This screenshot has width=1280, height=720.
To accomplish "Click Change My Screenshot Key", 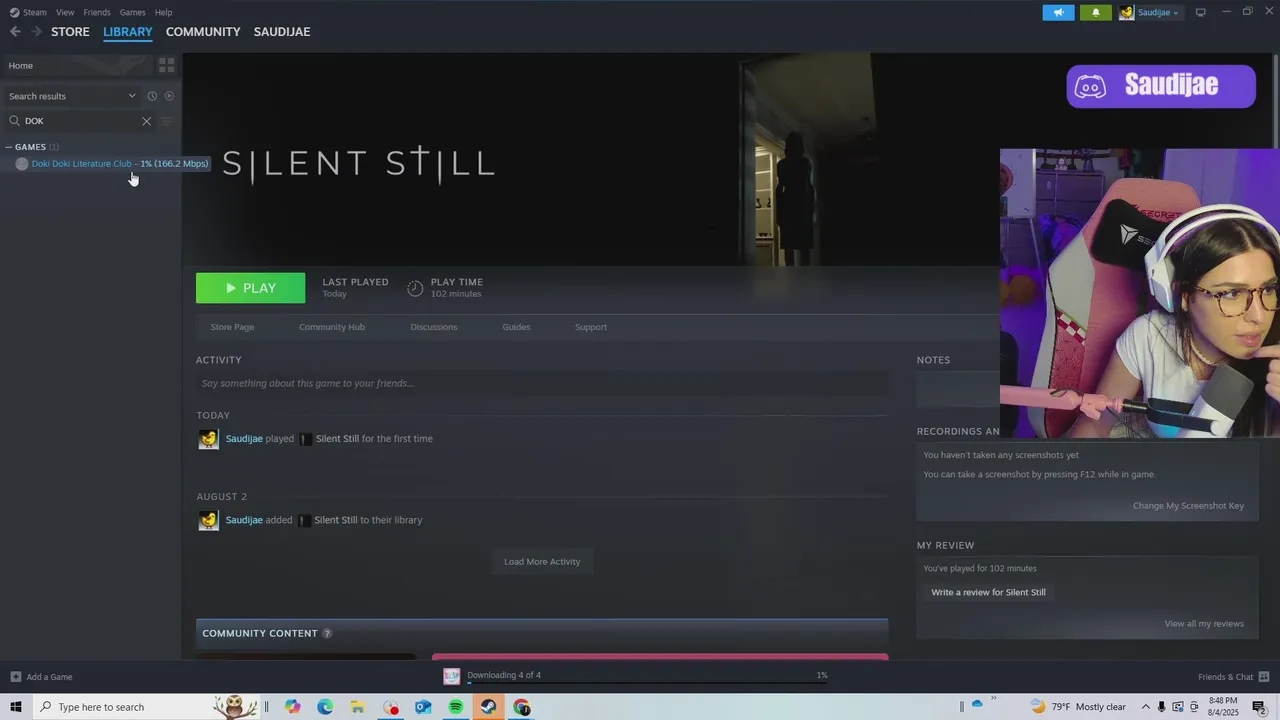I will (x=1188, y=506).
